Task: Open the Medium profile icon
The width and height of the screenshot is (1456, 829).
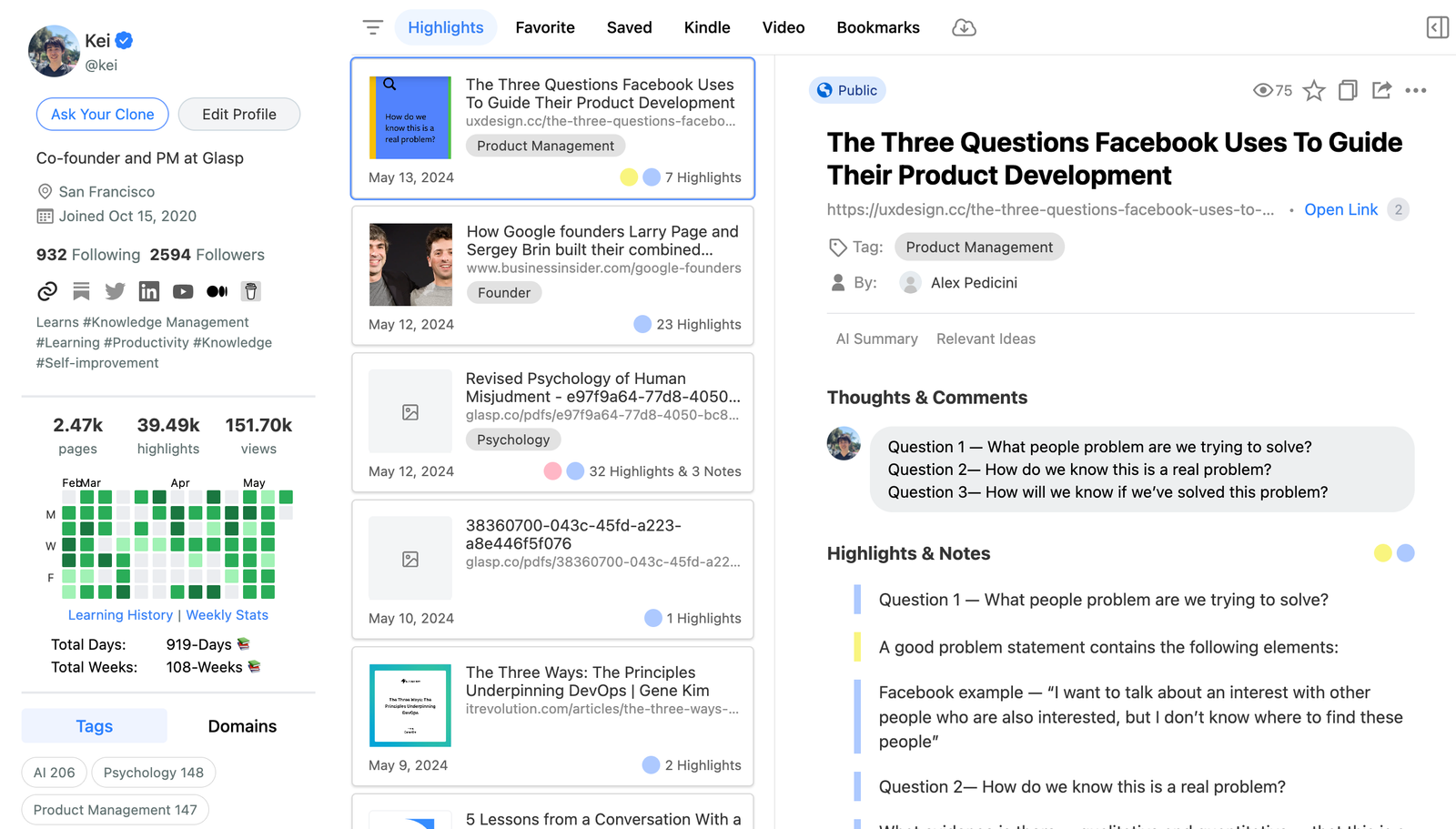Action: click(x=217, y=291)
